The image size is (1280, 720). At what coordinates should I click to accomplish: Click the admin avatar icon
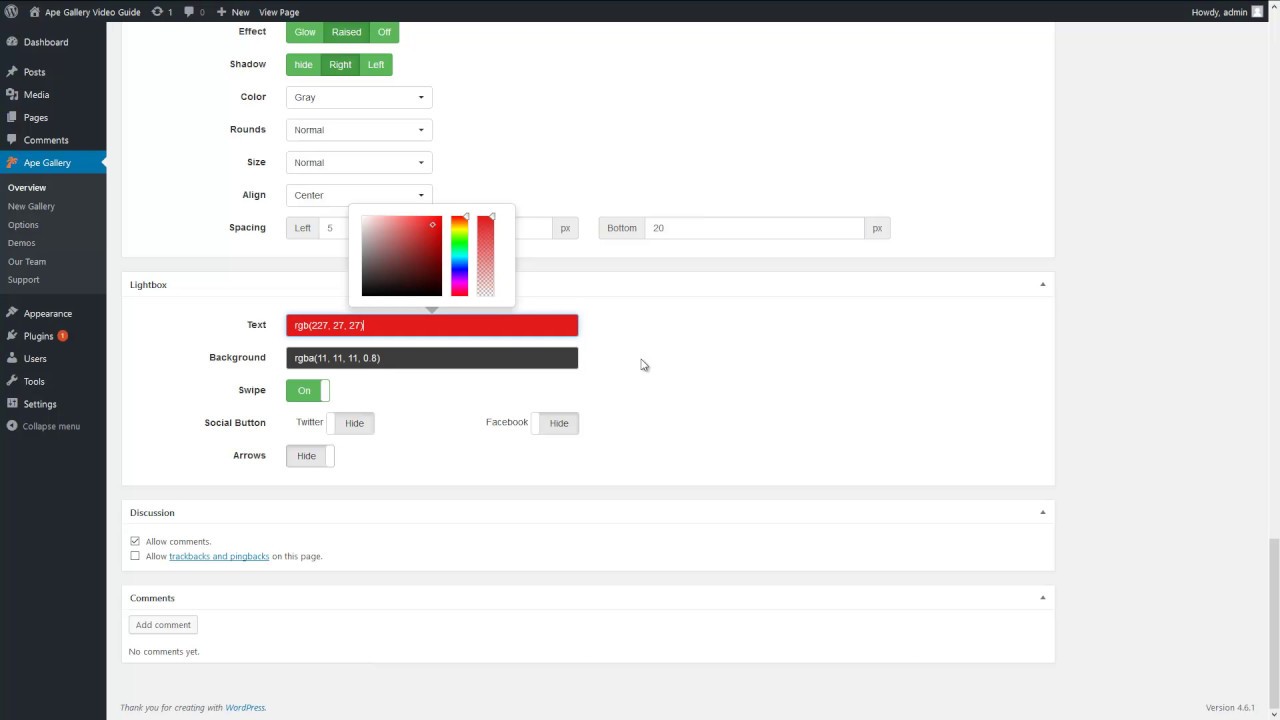point(1257,12)
